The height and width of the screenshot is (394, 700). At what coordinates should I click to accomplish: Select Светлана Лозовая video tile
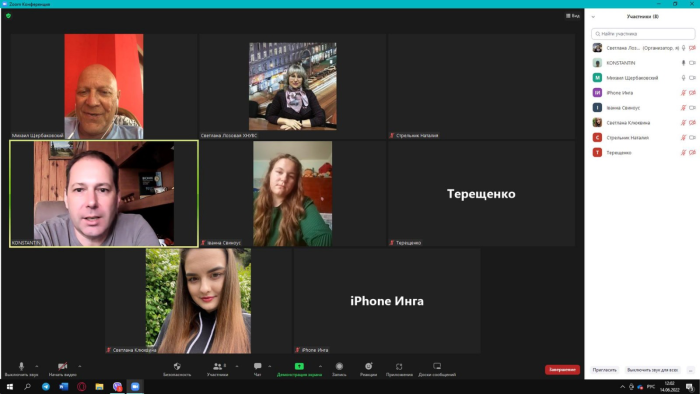pos(292,86)
